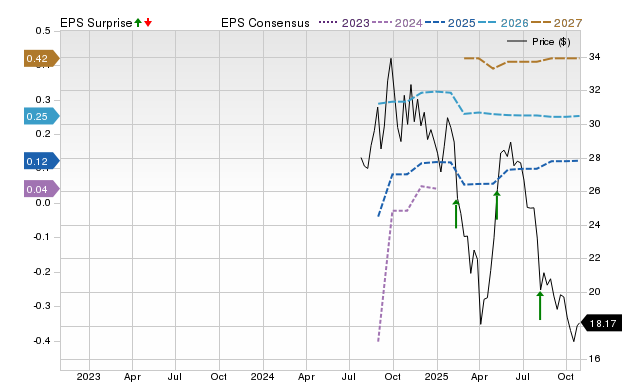Click the 2024 x-axis label
The image size is (640, 382).
click(262, 376)
